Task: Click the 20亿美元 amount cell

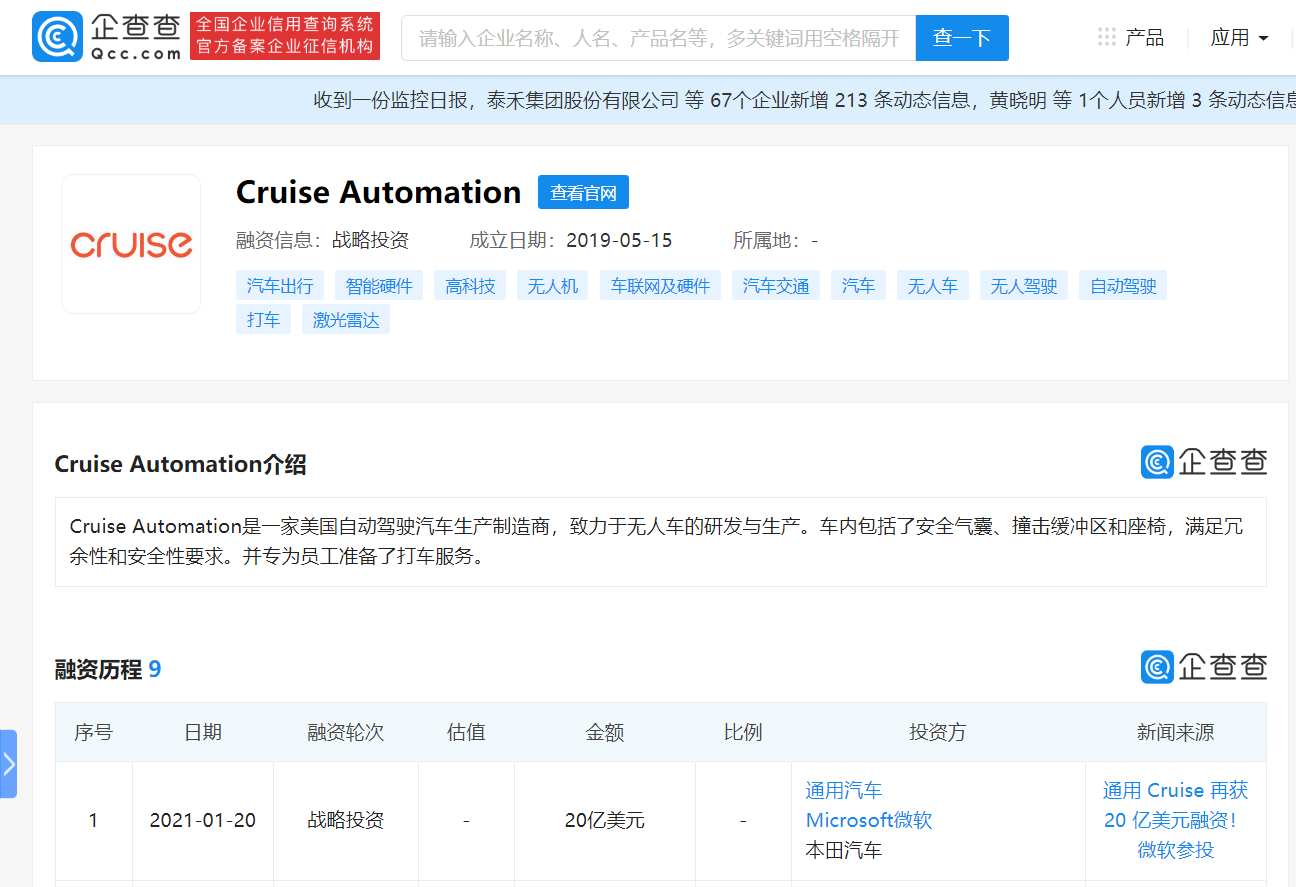Action: pos(605,821)
